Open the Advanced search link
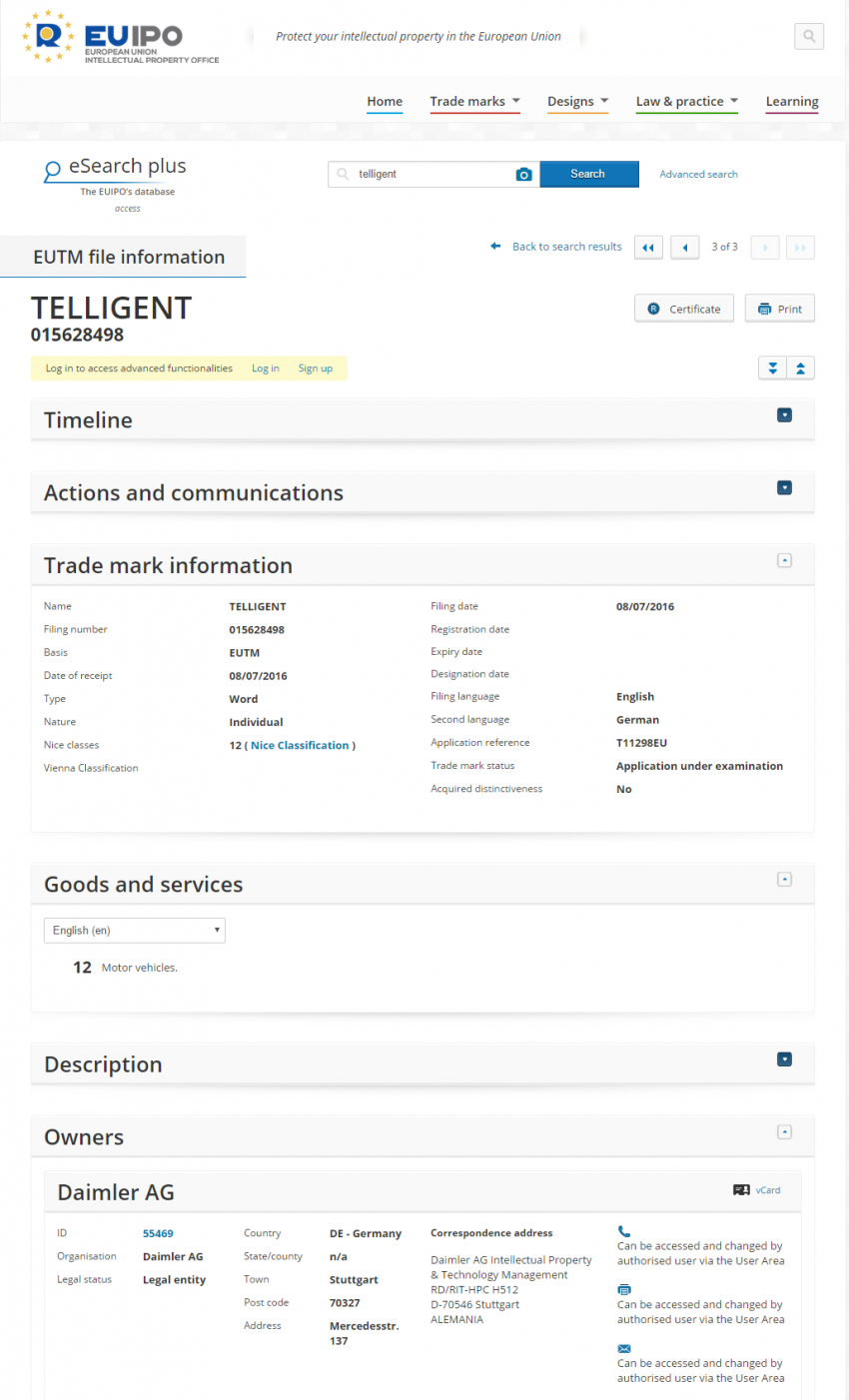This screenshot has height=1400, width=849. [x=699, y=174]
